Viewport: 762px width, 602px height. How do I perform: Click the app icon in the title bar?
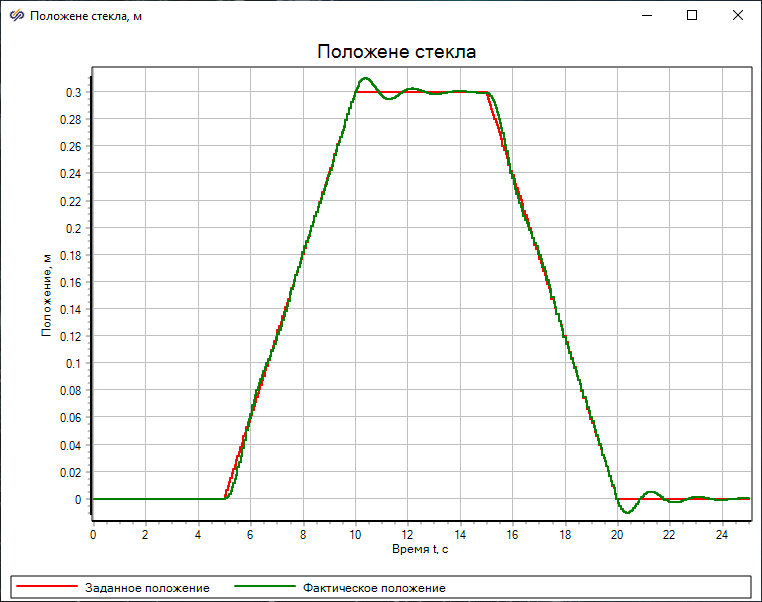16,16
